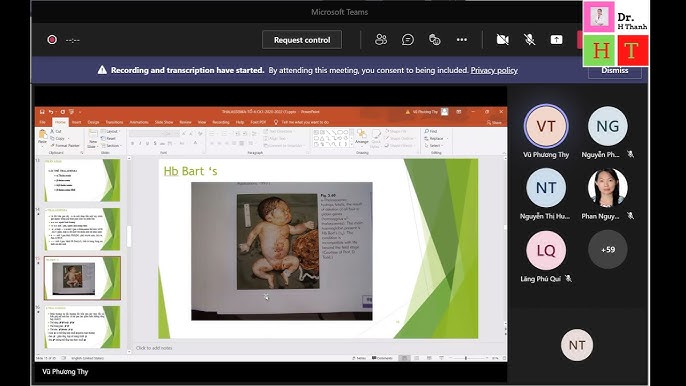Open the Arrange dropdown in Drawing

tap(362, 137)
